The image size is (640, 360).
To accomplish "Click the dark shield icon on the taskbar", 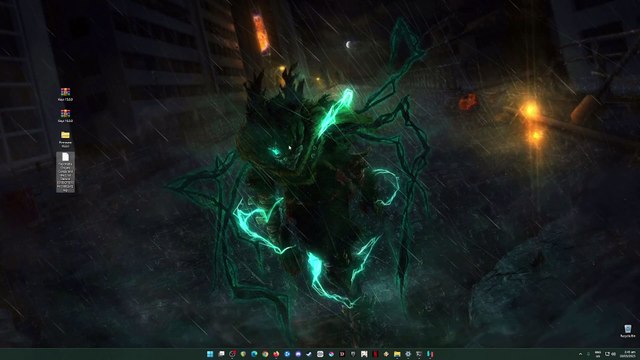I will (353, 354).
